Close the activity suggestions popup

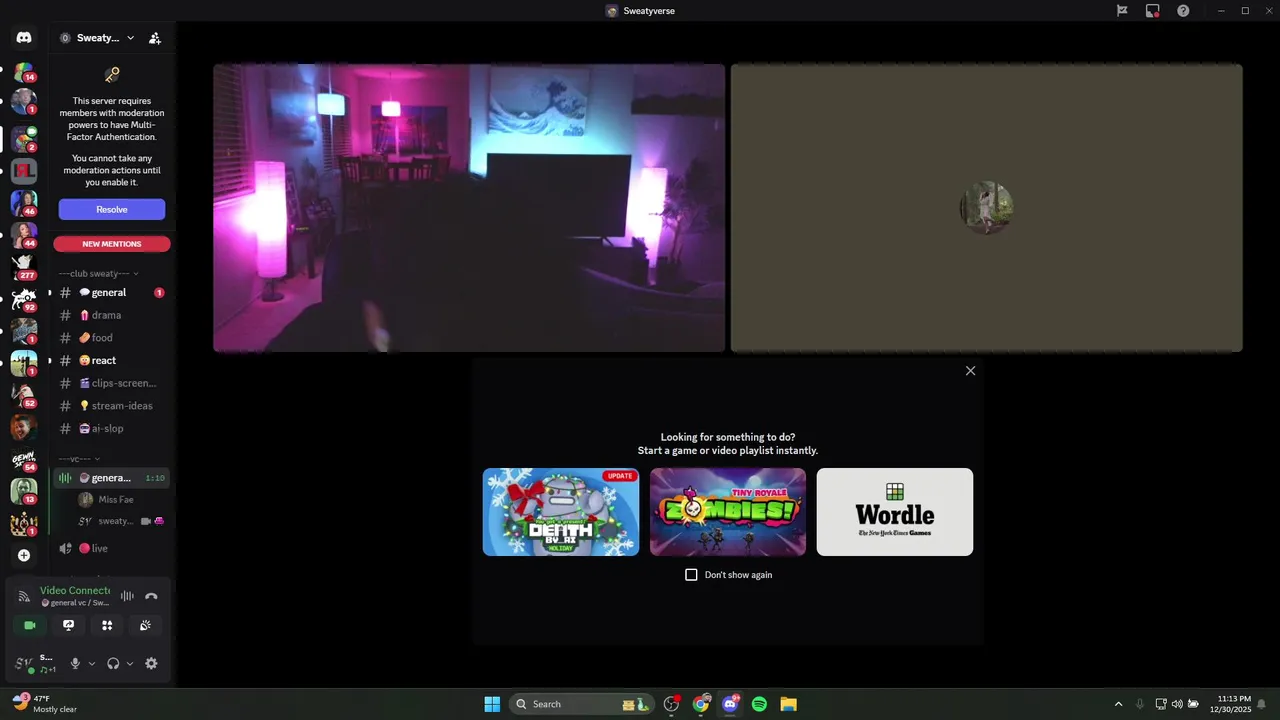[x=970, y=371]
